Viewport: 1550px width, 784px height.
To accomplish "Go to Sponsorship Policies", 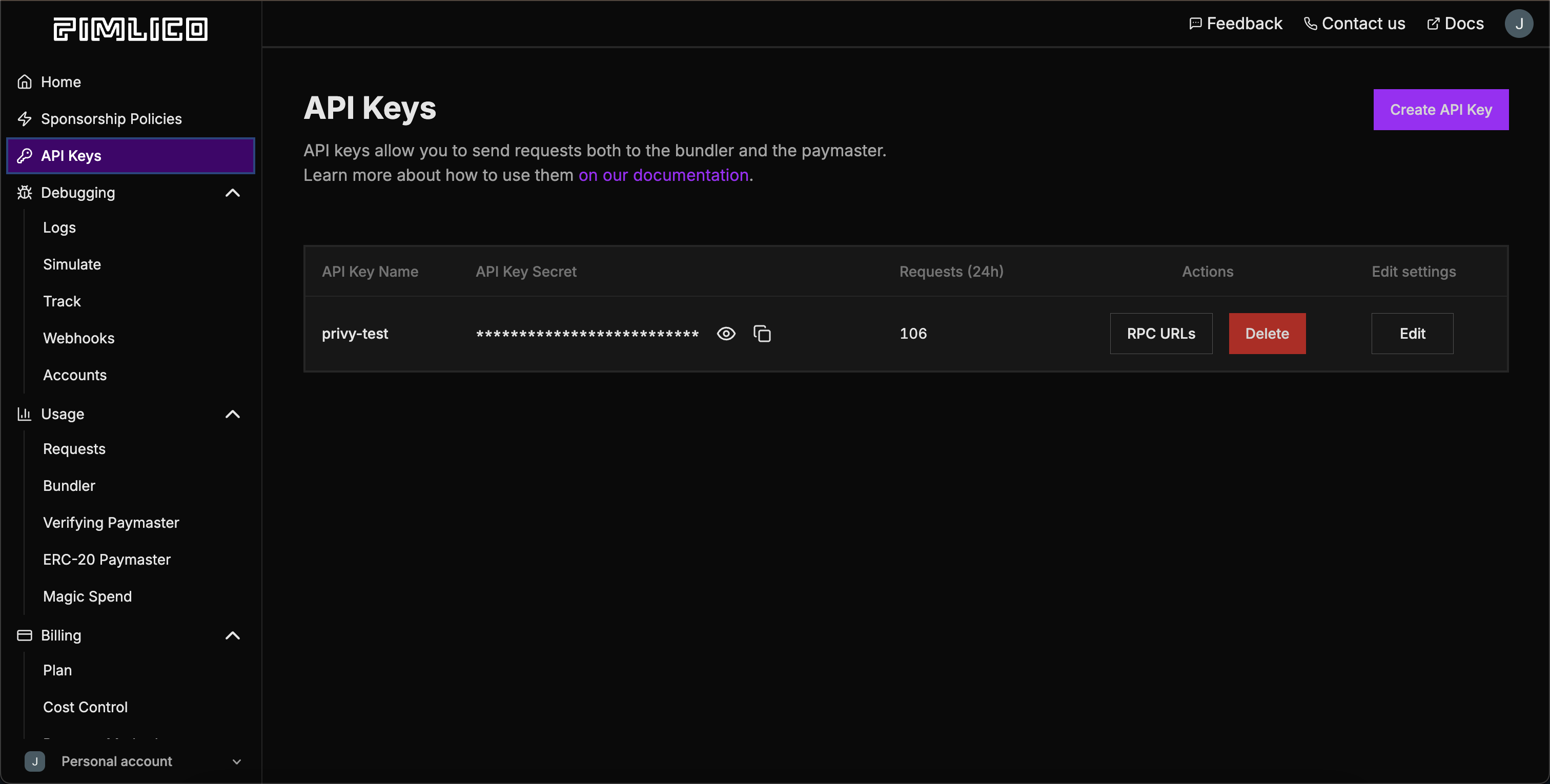I will click(x=131, y=118).
